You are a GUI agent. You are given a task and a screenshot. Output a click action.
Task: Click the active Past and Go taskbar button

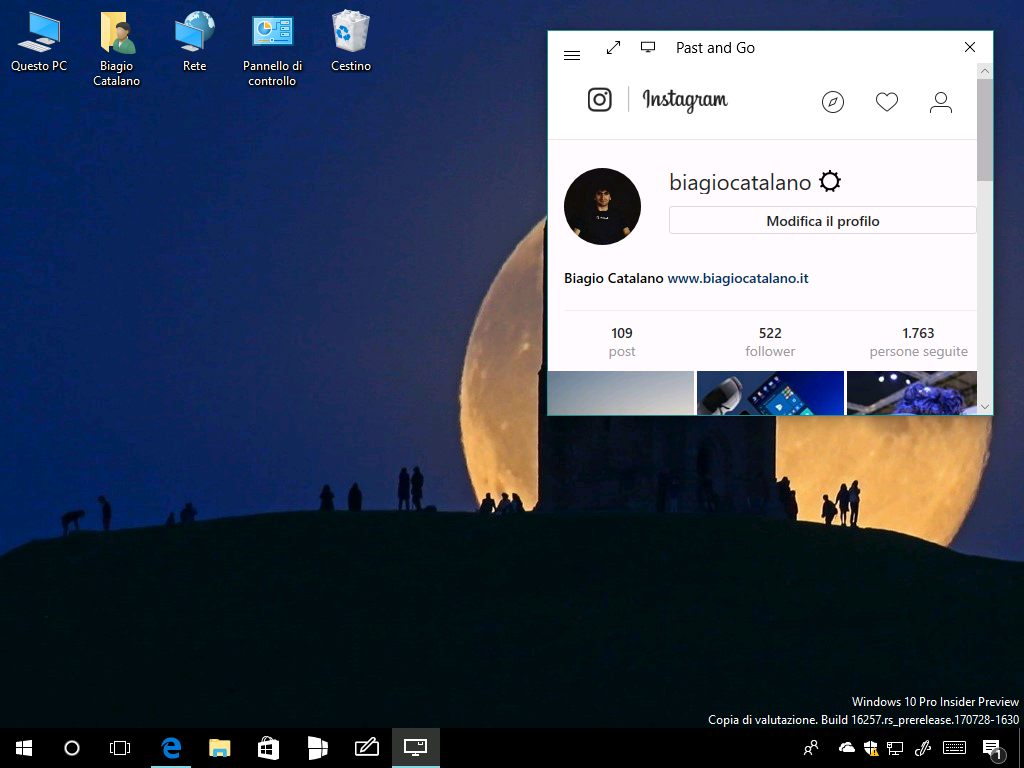415,748
